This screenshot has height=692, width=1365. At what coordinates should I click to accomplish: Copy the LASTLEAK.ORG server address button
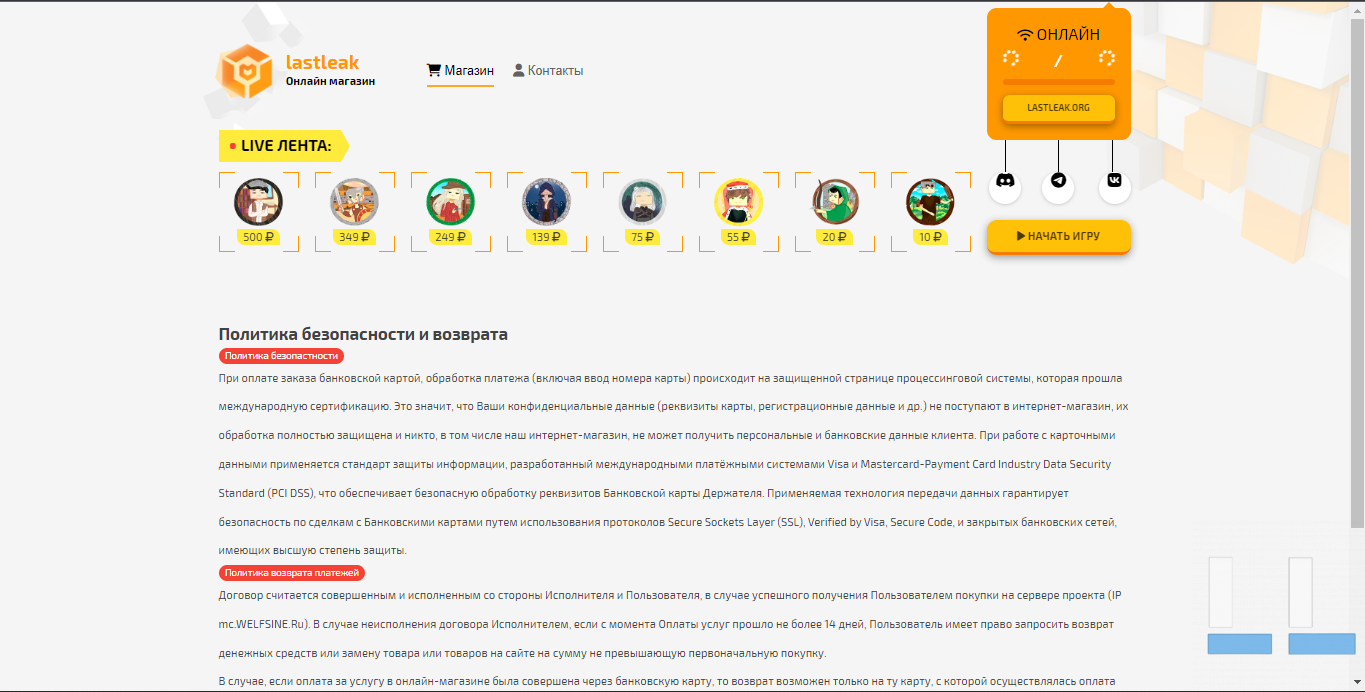pos(1059,108)
